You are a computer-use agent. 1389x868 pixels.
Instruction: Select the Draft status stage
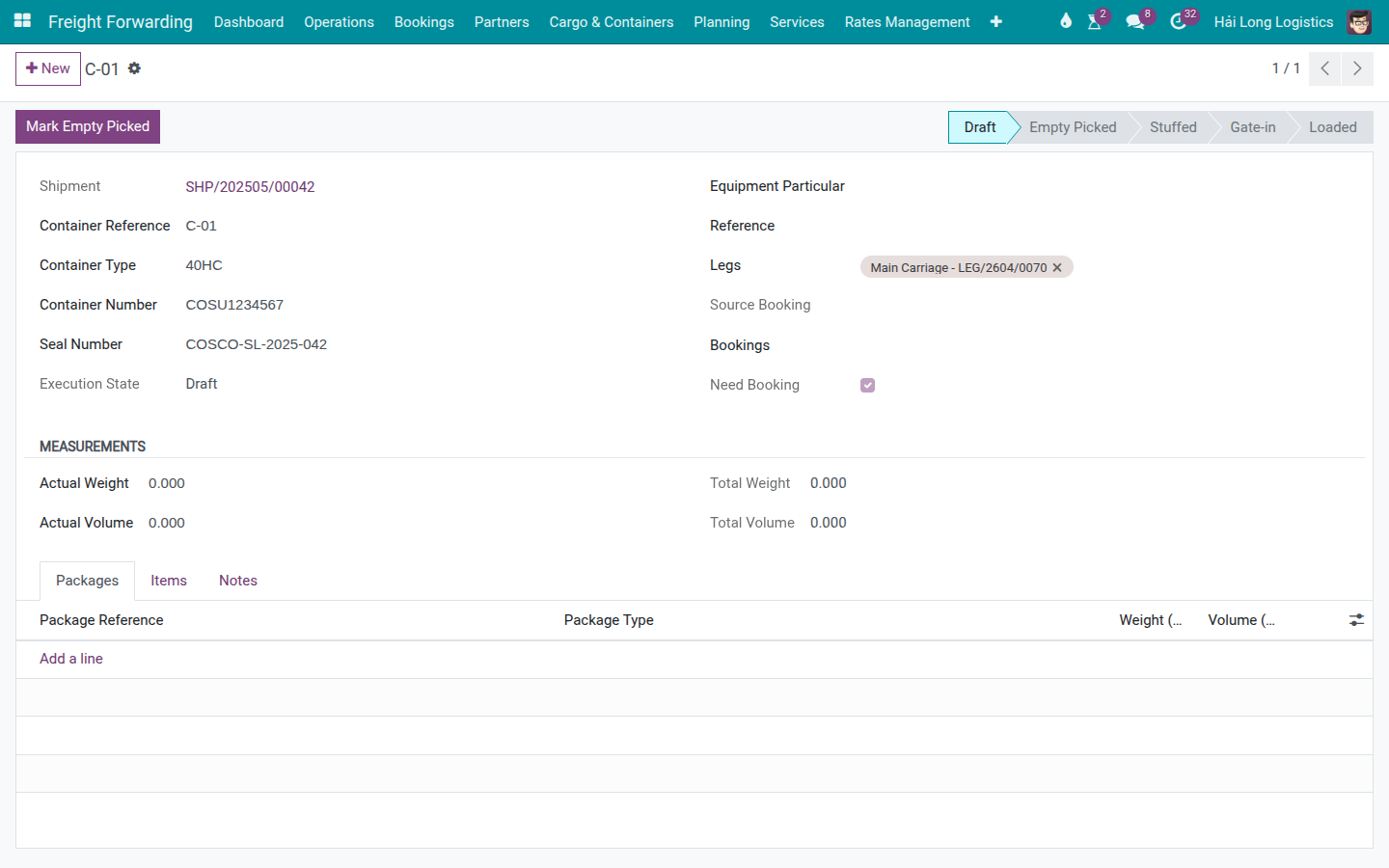[x=979, y=127]
